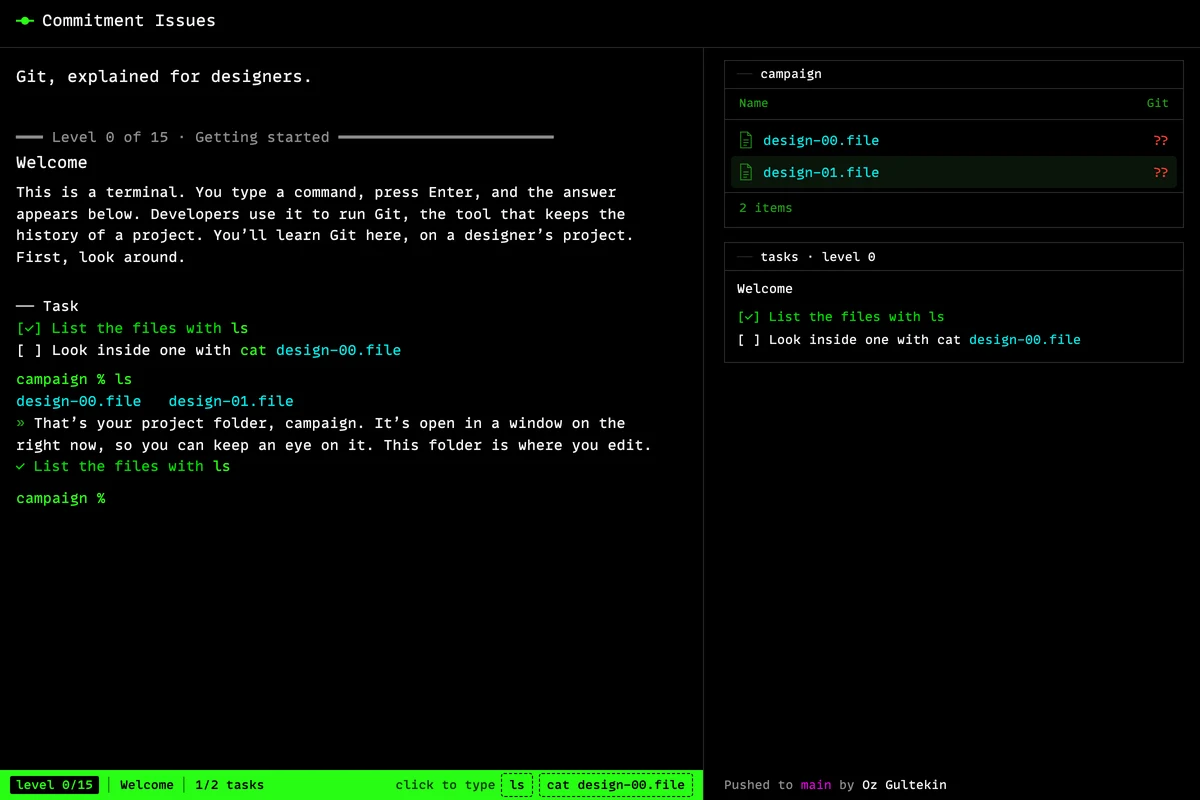
Task: Click the Welcome heading in tasks panel
Action: tap(765, 289)
